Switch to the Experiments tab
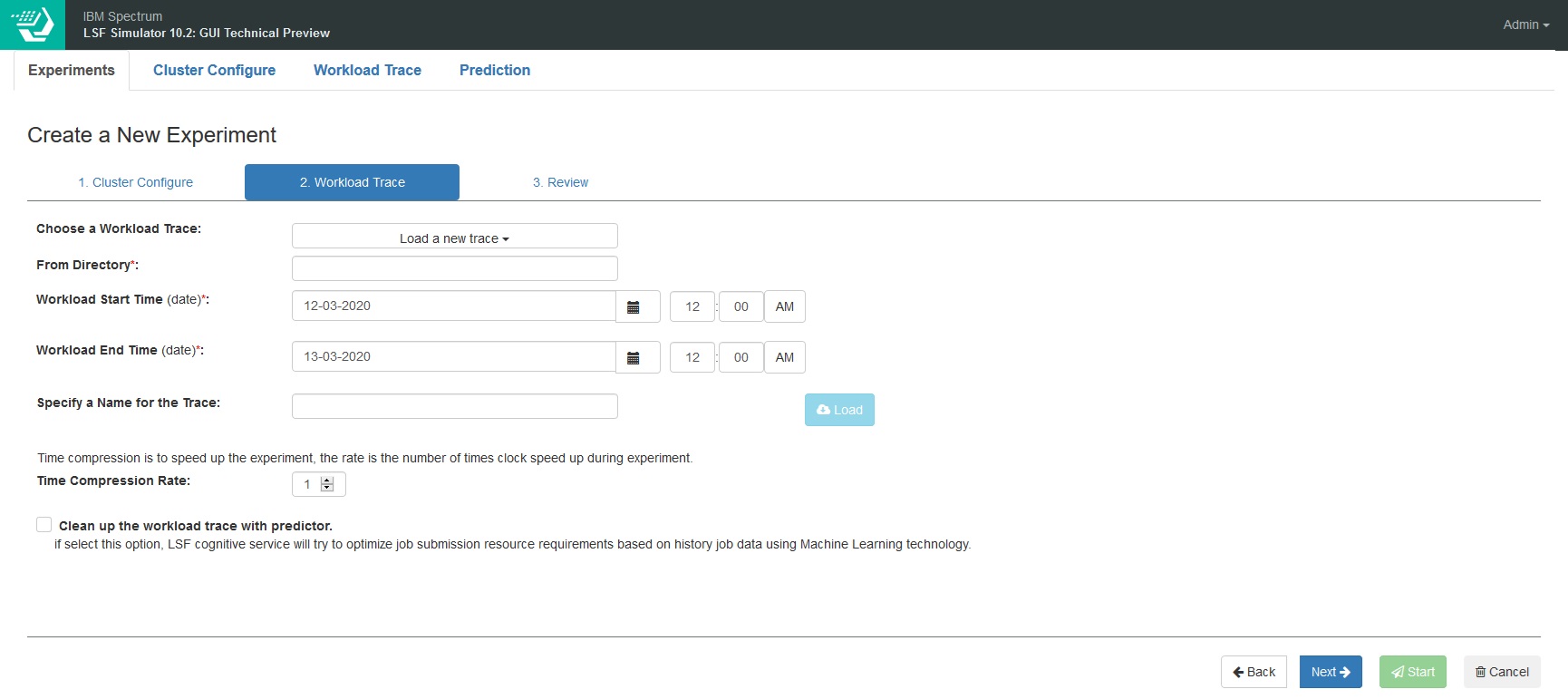1568x699 pixels. click(x=72, y=71)
